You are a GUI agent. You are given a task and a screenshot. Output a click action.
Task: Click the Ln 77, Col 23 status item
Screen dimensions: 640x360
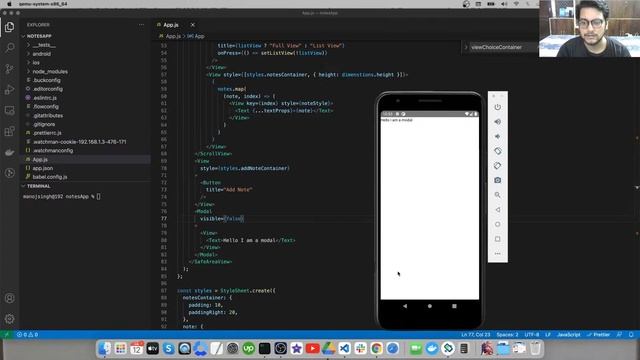click(x=476, y=335)
